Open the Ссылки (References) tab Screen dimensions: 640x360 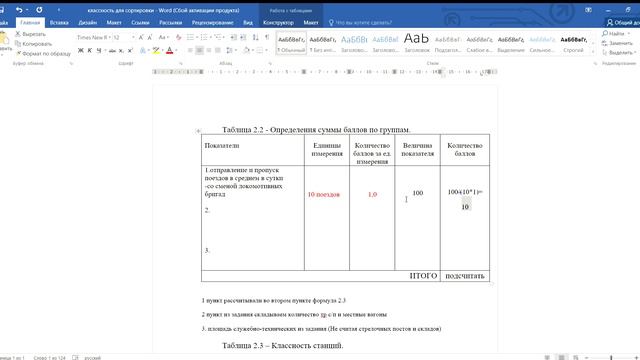tap(140, 22)
